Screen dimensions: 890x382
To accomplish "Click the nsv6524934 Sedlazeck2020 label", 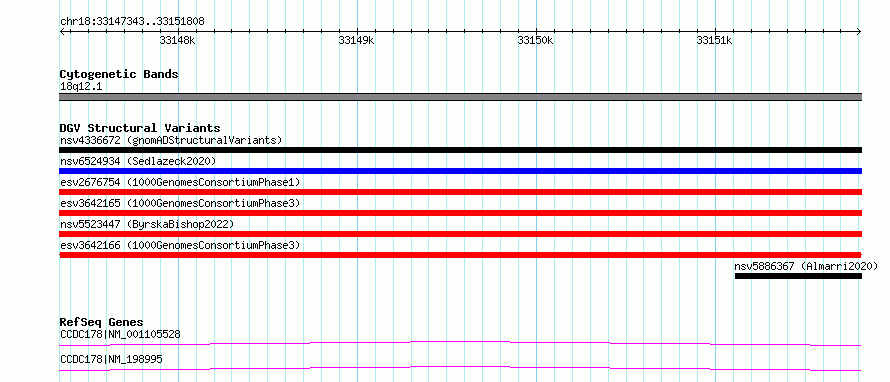I will tap(138, 161).
